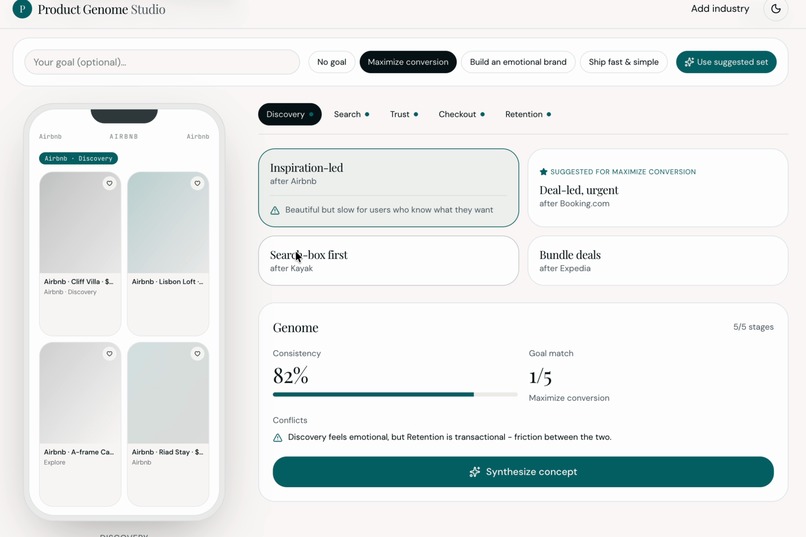Favorite the Lisbon Loft listing heart
Viewport: 806px width, 537px height.
click(197, 183)
